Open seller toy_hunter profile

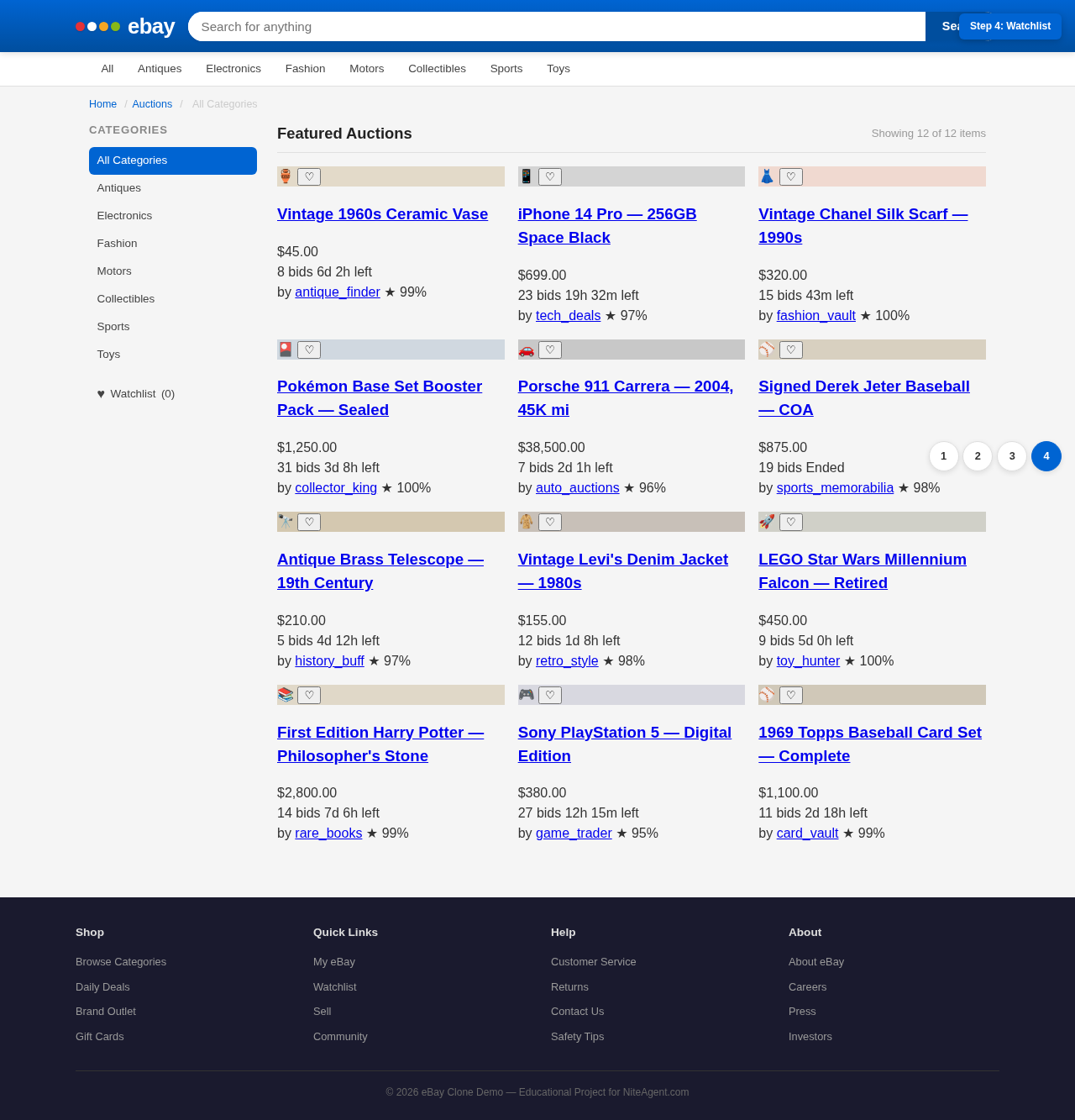click(x=808, y=661)
